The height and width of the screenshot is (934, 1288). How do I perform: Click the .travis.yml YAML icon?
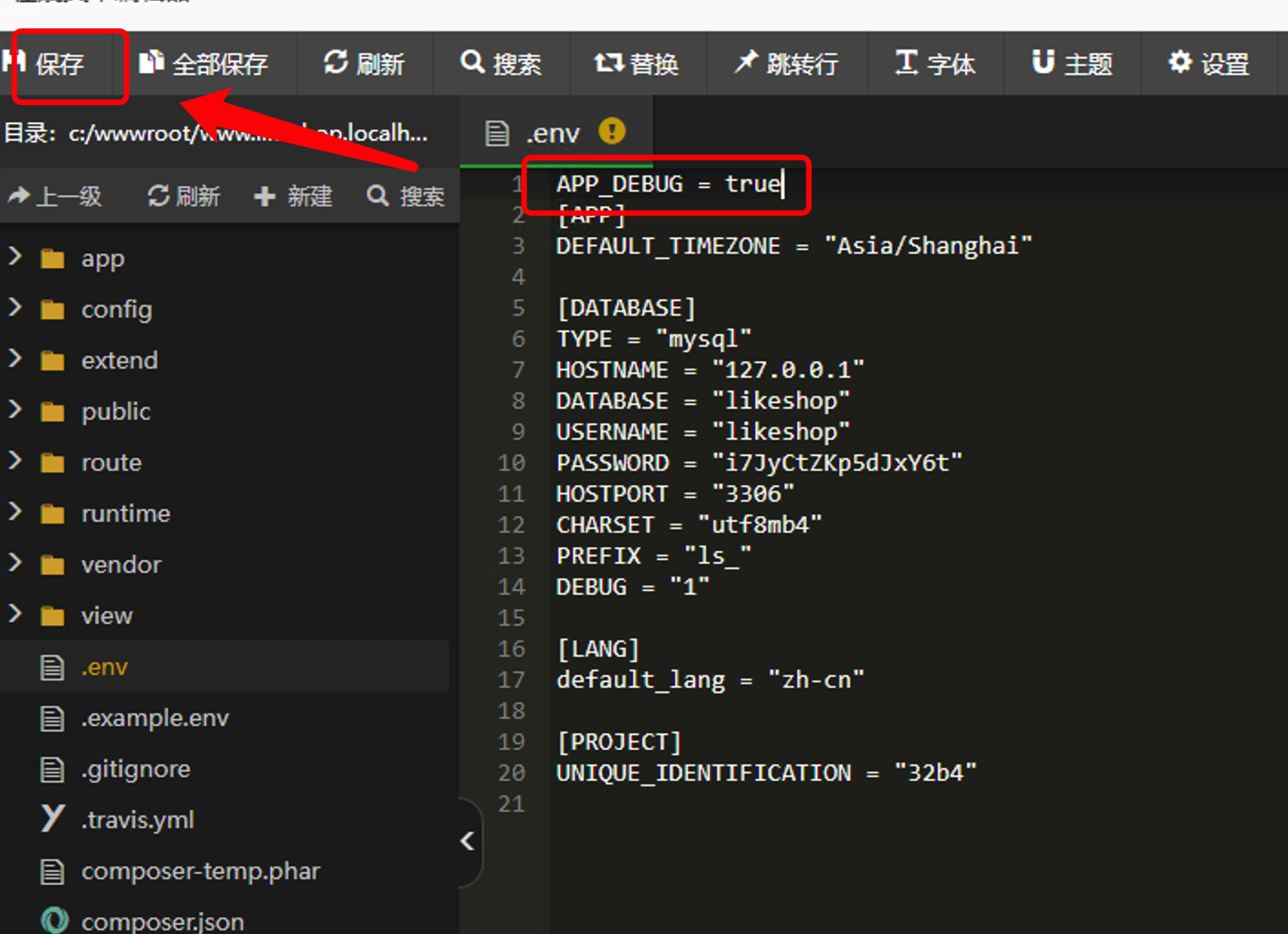(x=53, y=818)
